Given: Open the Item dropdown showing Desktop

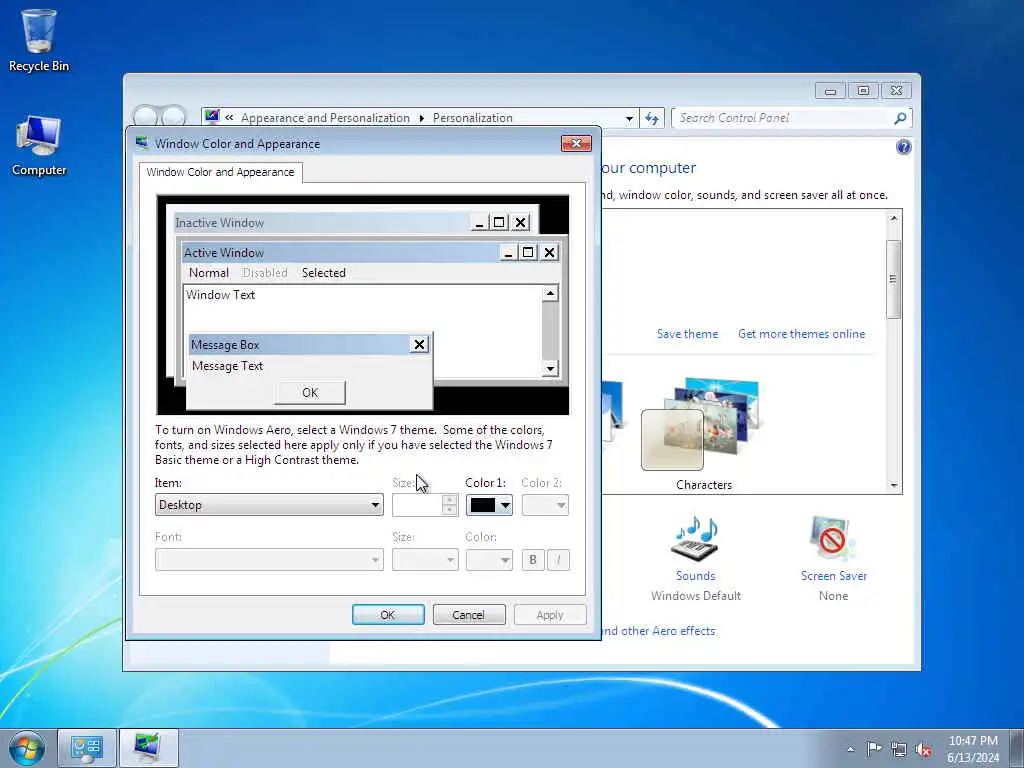Looking at the screenshot, I should coord(269,505).
